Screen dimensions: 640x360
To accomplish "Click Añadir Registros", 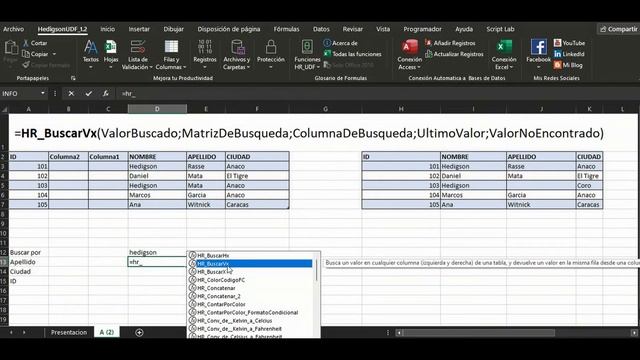I will tap(450, 43).
